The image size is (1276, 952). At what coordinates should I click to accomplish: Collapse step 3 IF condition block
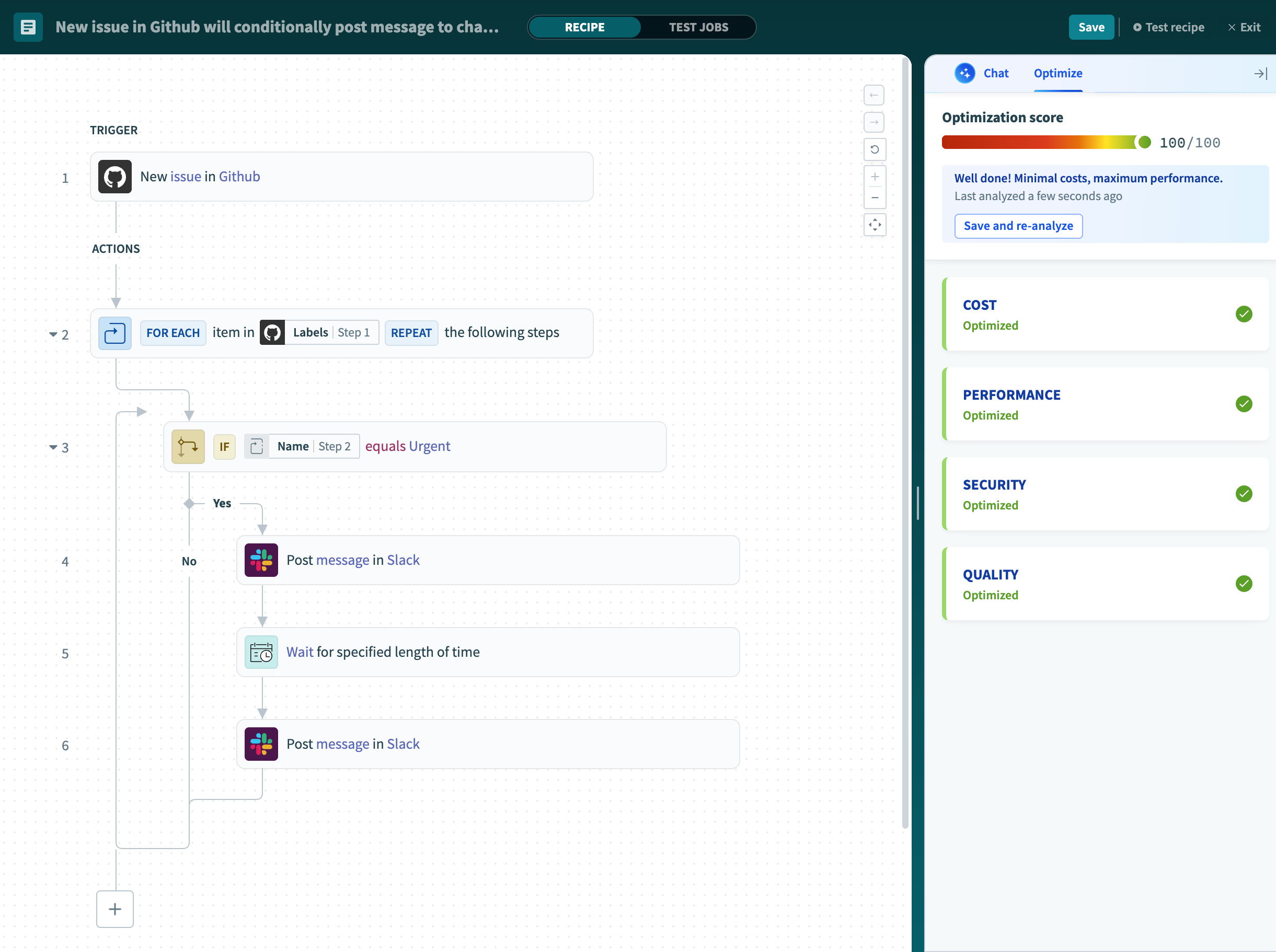point(53,447)
